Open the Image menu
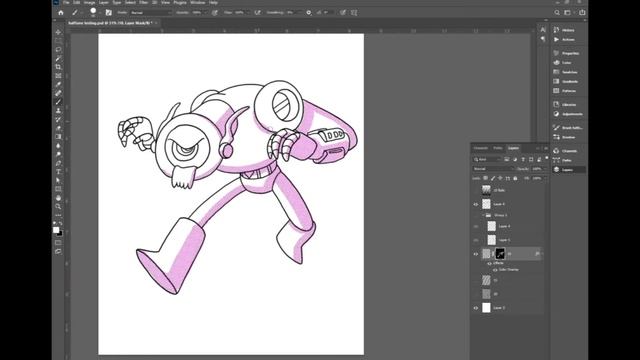 click(x=89, y=2)
